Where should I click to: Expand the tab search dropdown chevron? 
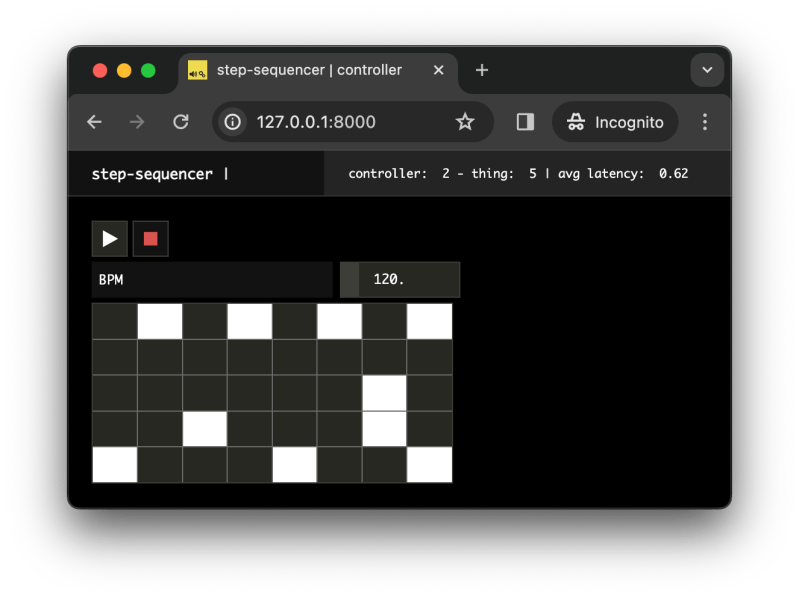coord(707,70)
